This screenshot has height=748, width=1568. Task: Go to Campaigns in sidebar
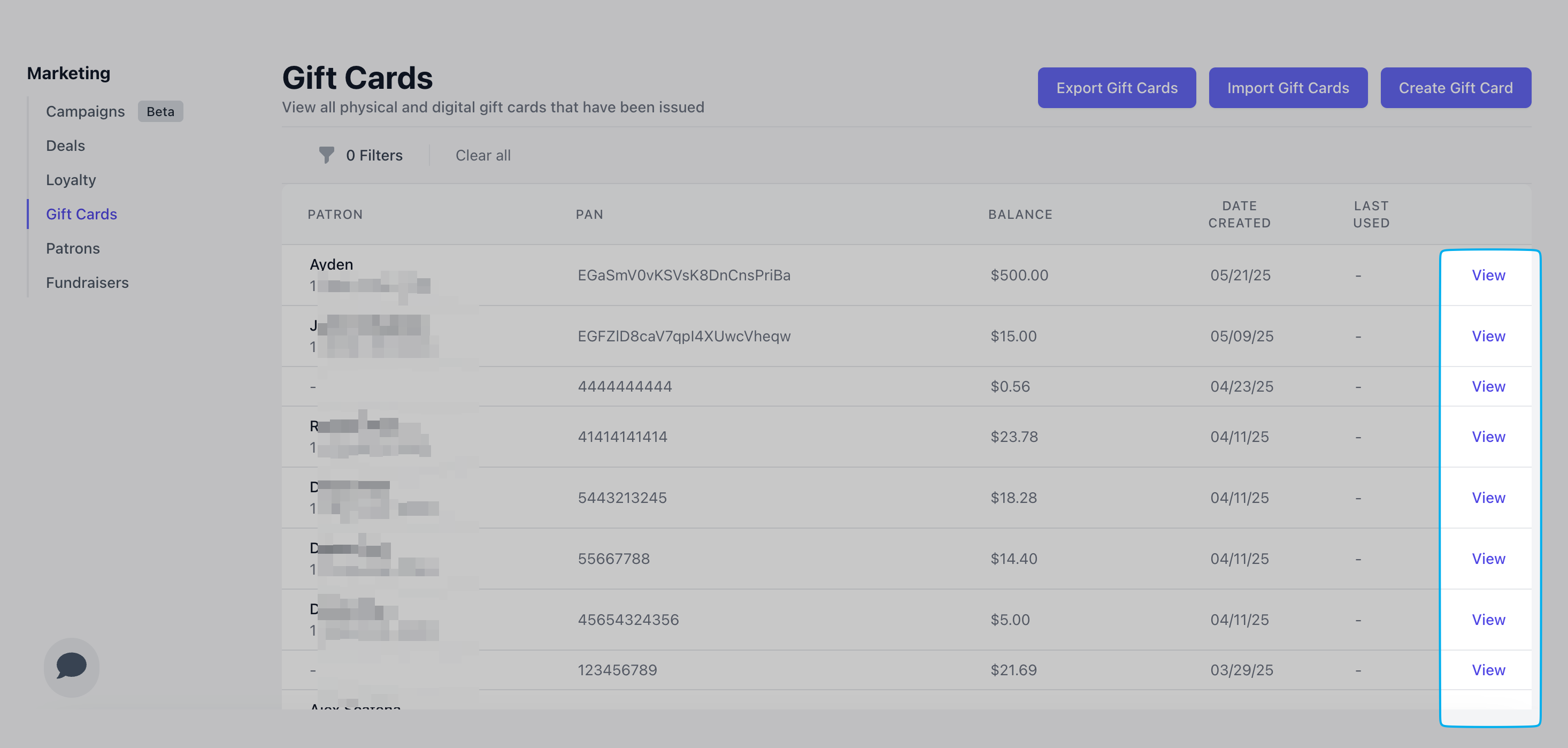click(85, 111)
